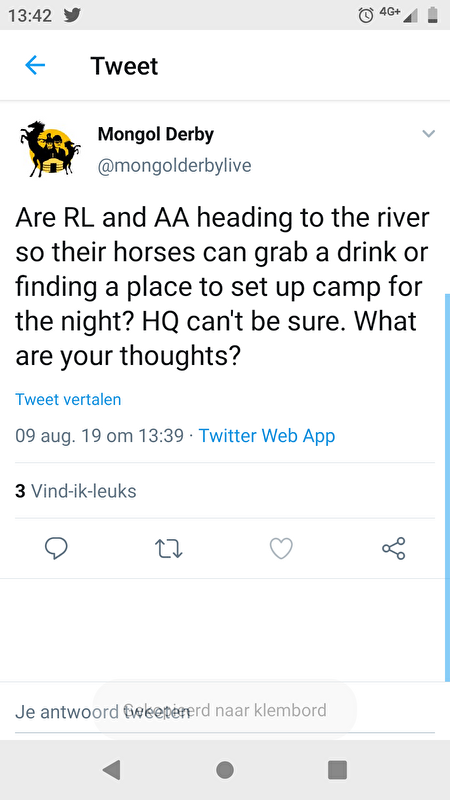Tap Android home circle button
Screen dimensions: 450x800
(225, 769)
